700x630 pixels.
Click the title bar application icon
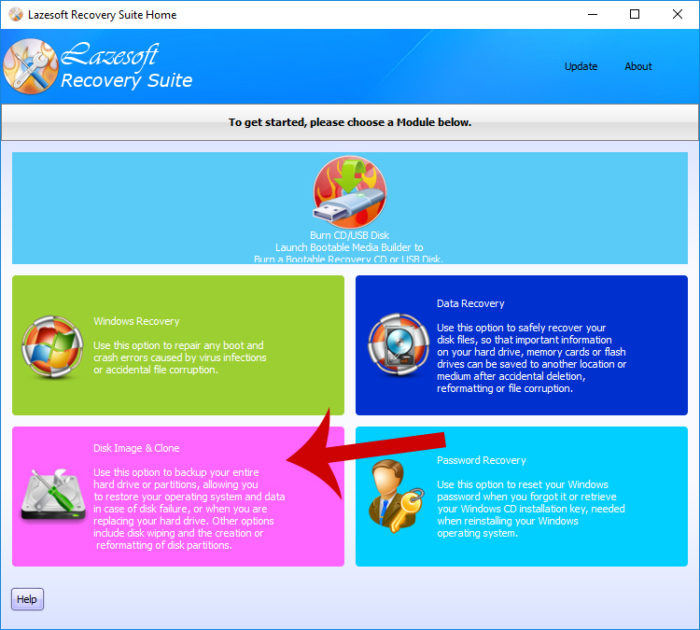tap(16, 14)
